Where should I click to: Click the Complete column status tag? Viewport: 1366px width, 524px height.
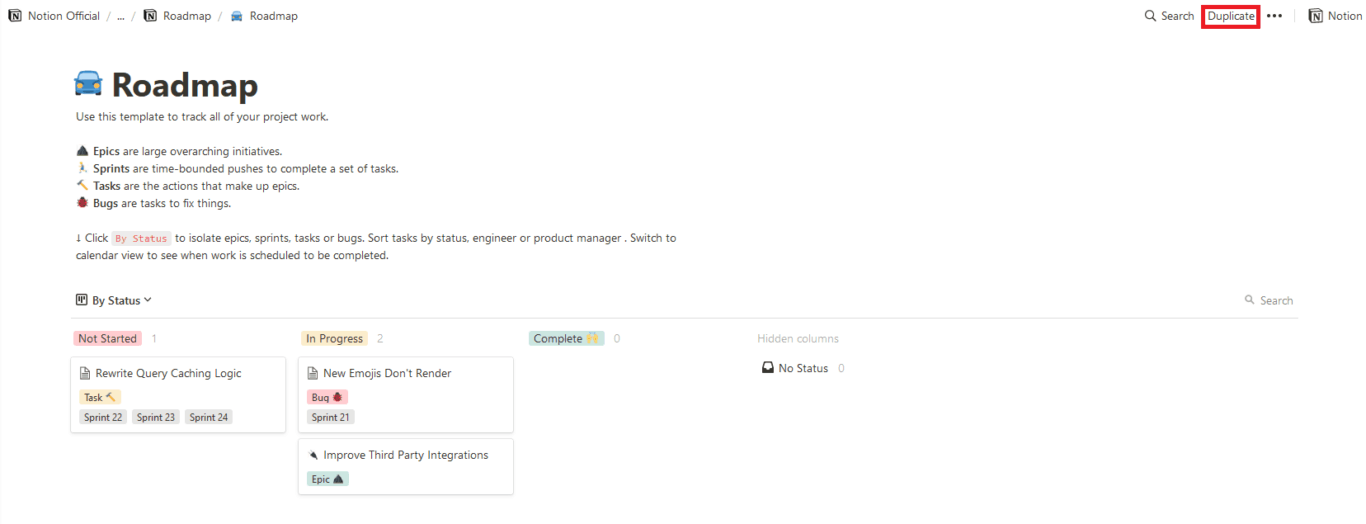point(566,339)
